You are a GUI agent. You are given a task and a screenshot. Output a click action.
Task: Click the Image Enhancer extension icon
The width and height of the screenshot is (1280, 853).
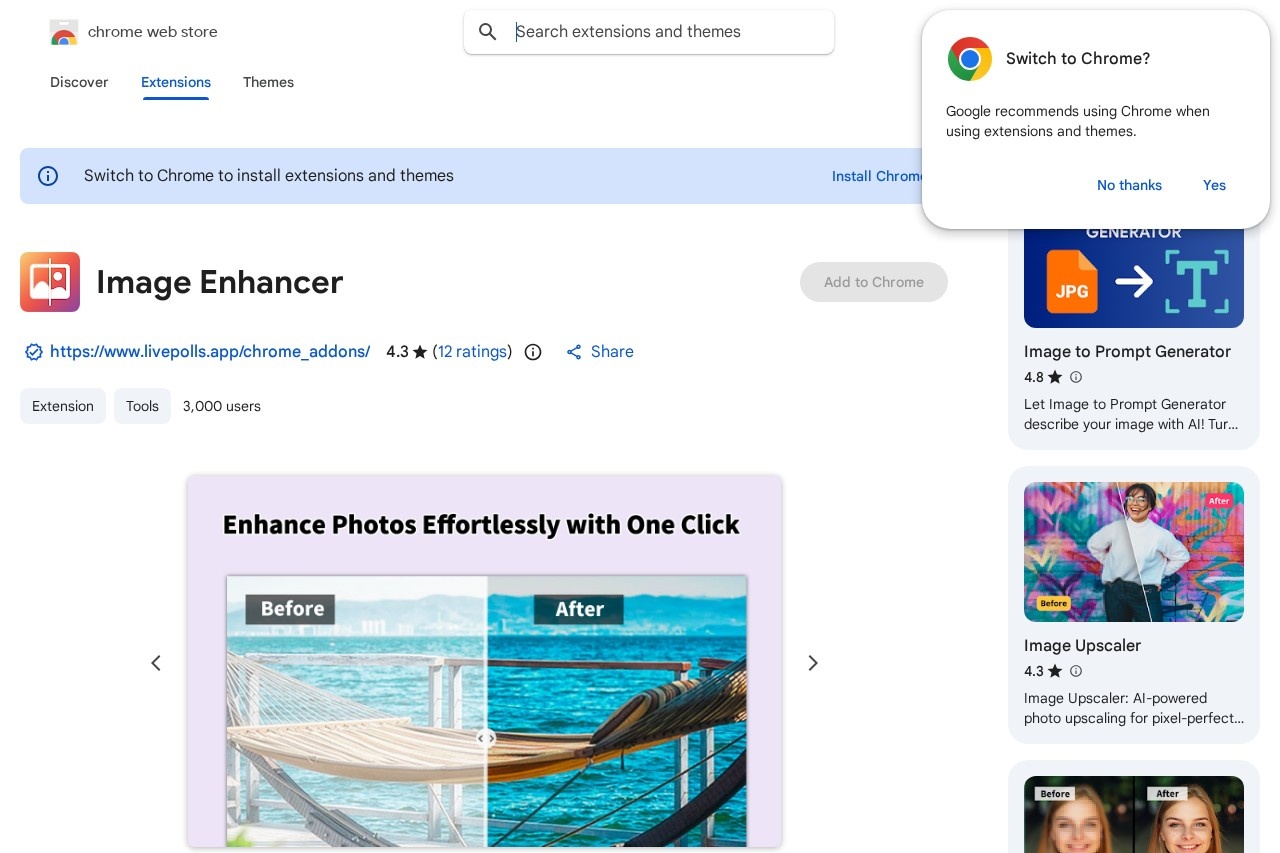pos(50,282)
